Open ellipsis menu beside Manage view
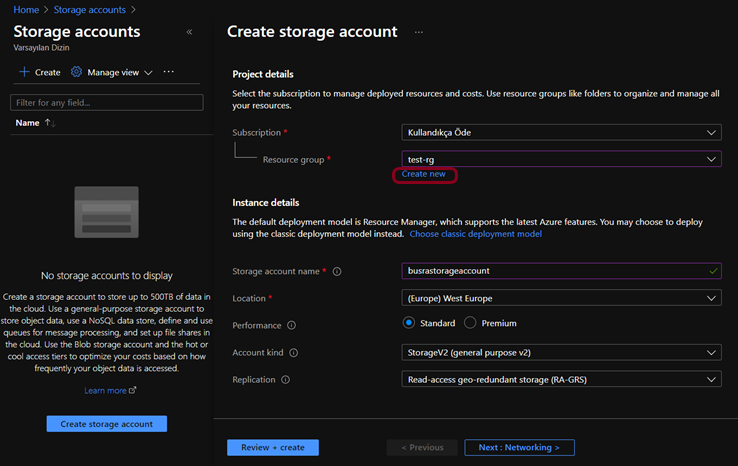 (x=168, y=72)
